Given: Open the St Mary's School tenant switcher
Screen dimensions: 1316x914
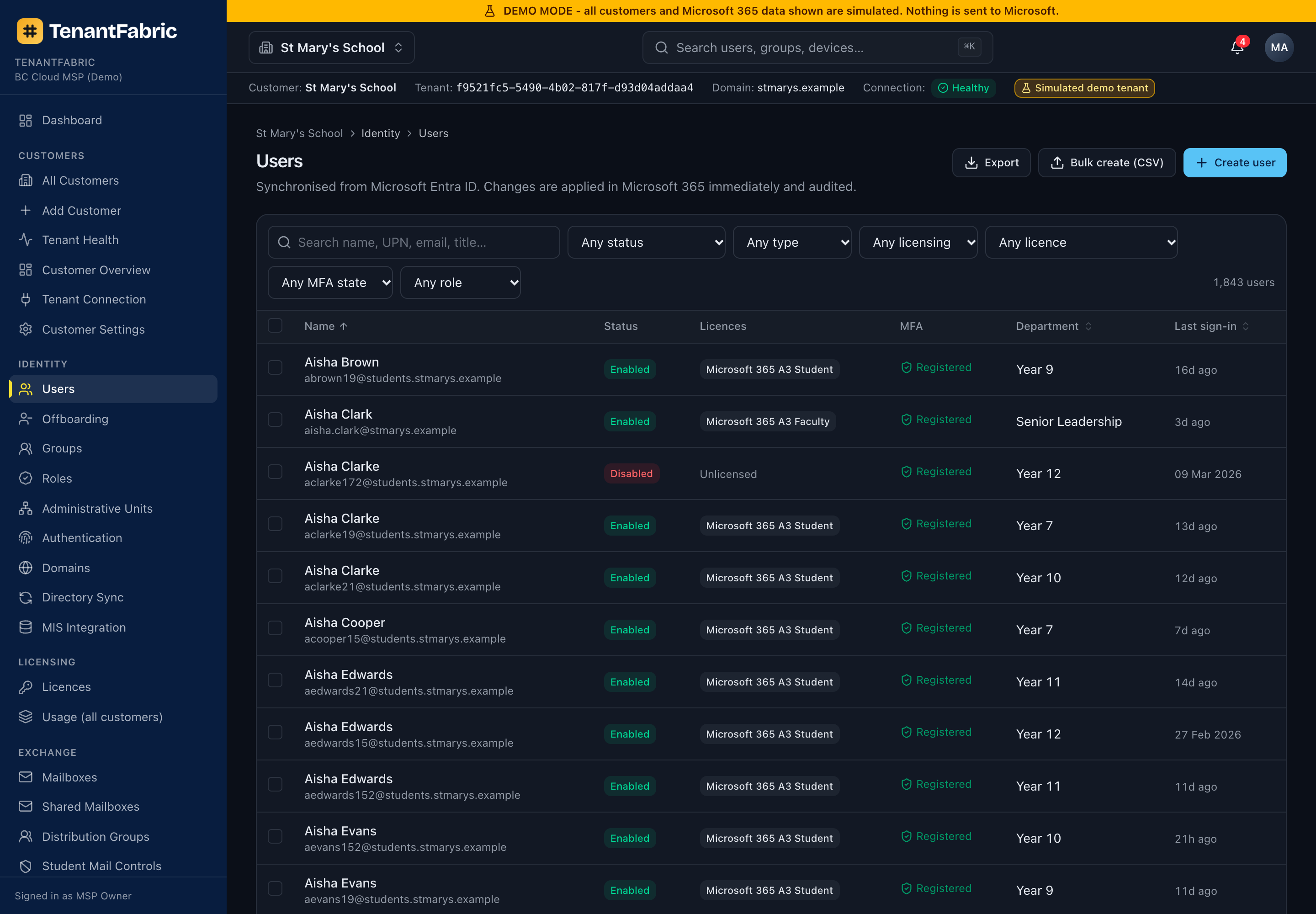Looking at the screenshot, I should point(332,48).
